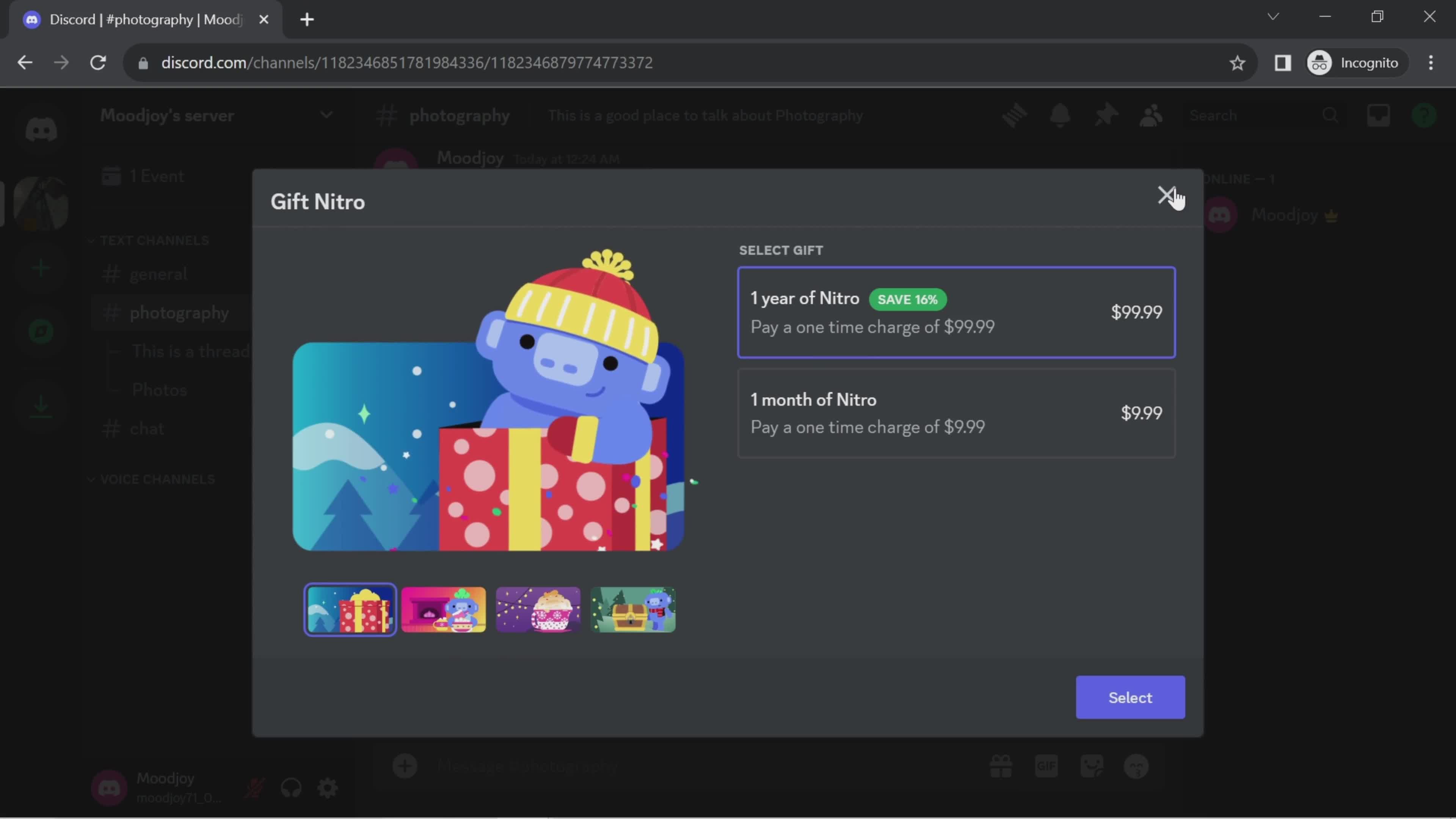Toggle the browser side panel icon

pos(1282,63)
